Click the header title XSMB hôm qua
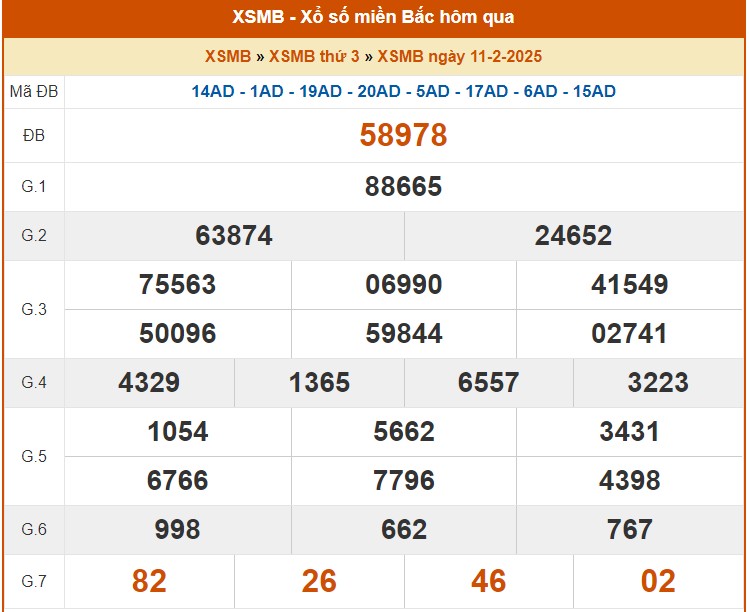749x612 pixels. point(374,18)
